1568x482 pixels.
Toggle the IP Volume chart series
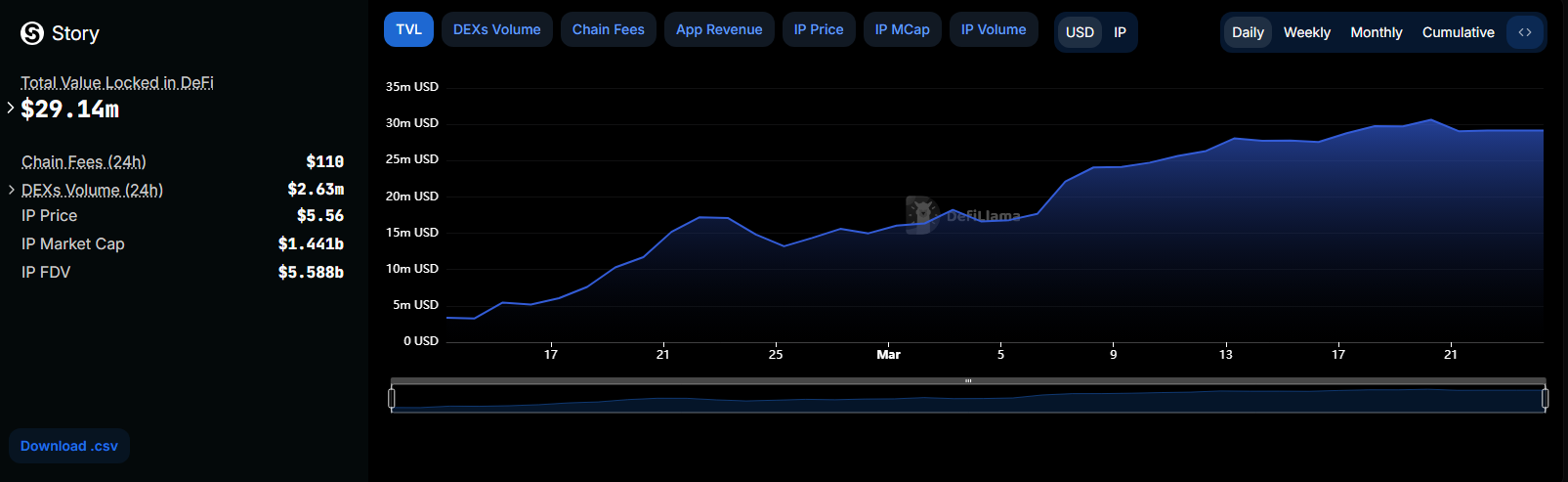(x=994, y=29)
